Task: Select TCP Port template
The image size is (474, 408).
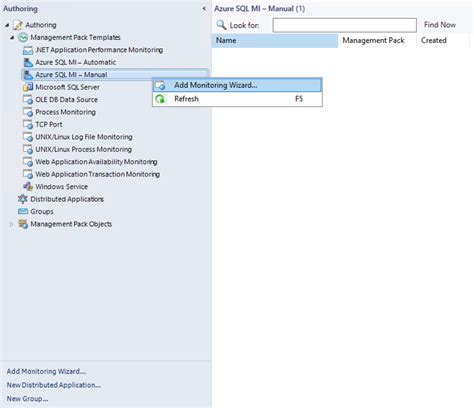Action: 49,125
